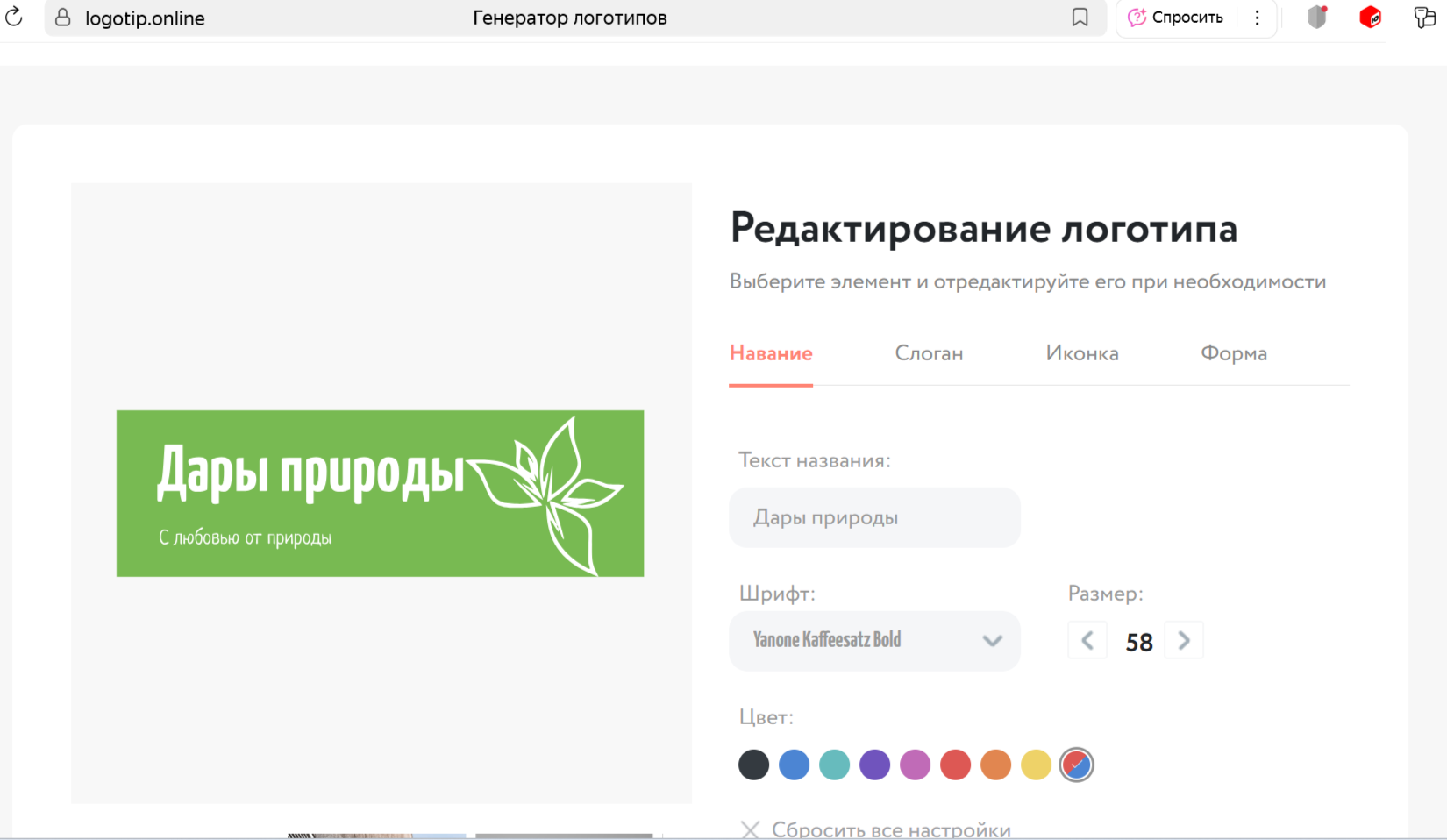This screenshot has height=840, width=1447.
Task: Click the Текст названия input field
Action: [x=874, y=517]
